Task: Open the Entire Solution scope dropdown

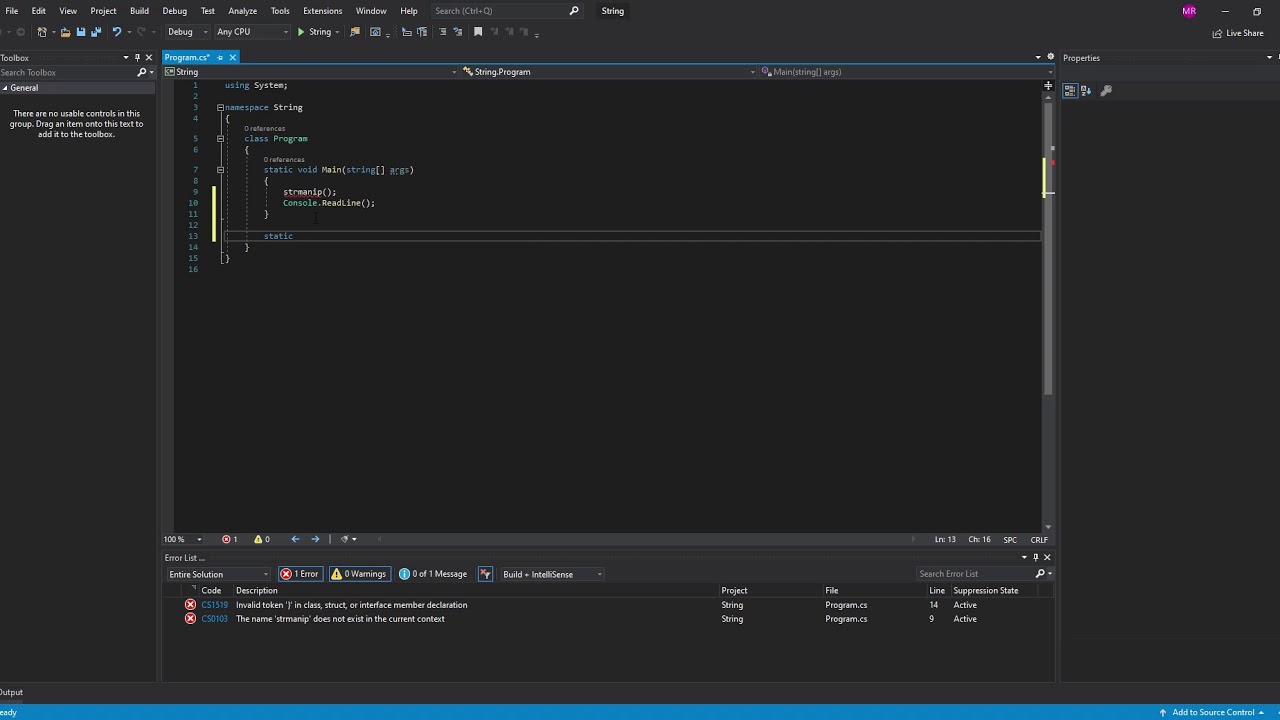Action: coord(218,574)
